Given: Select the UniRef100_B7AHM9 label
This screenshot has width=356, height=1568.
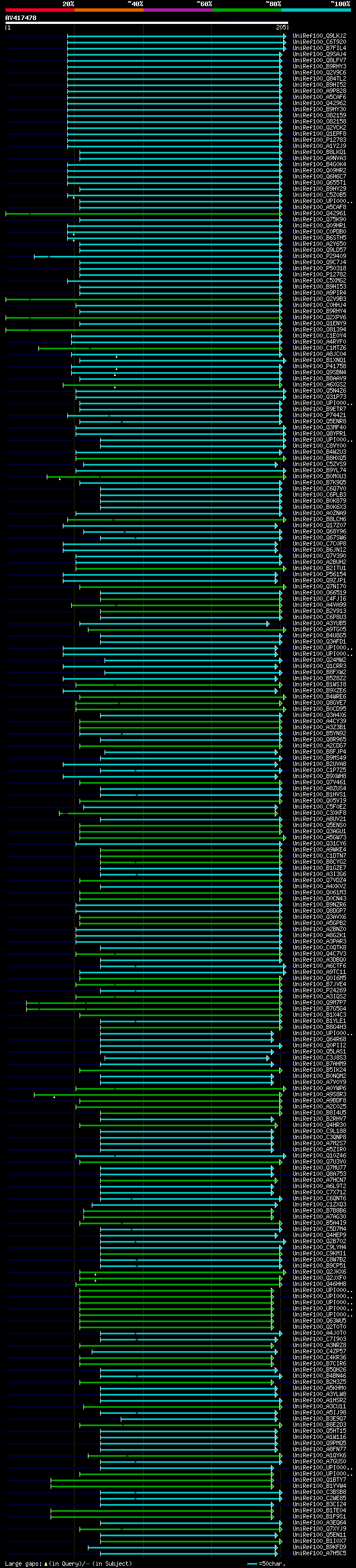Looking at the screenshot, I should click(x=319, y=1064).
